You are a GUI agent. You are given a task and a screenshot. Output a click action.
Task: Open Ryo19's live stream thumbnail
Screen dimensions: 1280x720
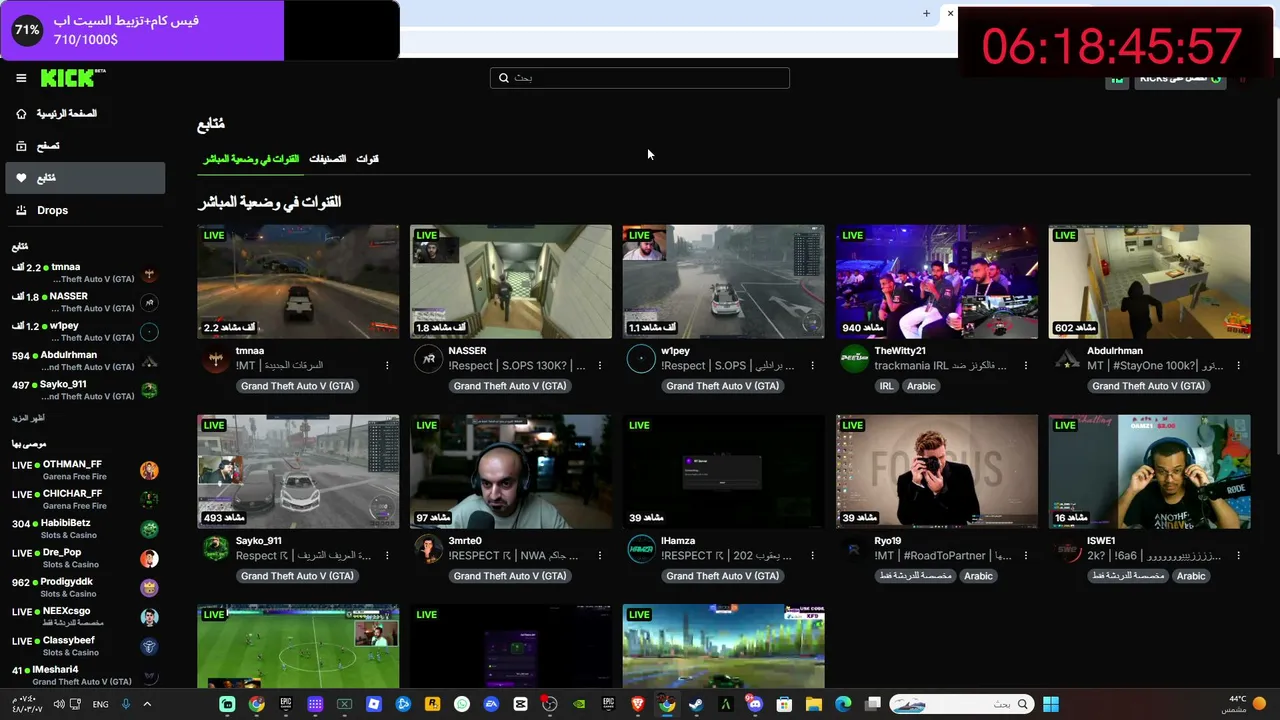[937, 471]
